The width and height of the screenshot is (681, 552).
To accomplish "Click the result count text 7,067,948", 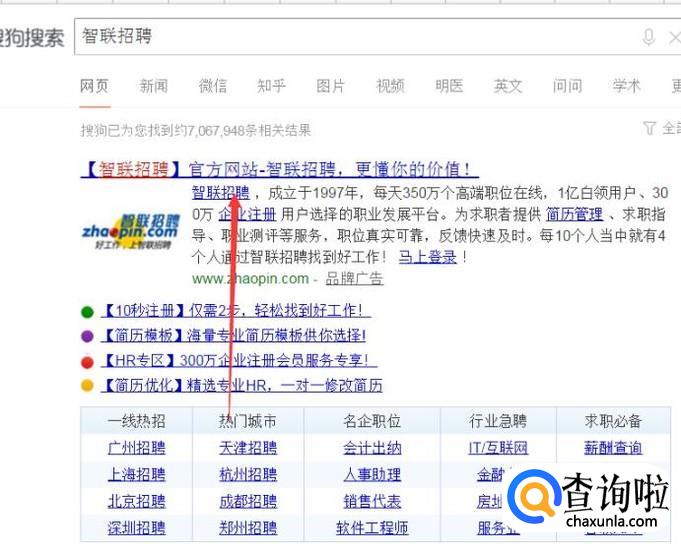I will (215, 130).
